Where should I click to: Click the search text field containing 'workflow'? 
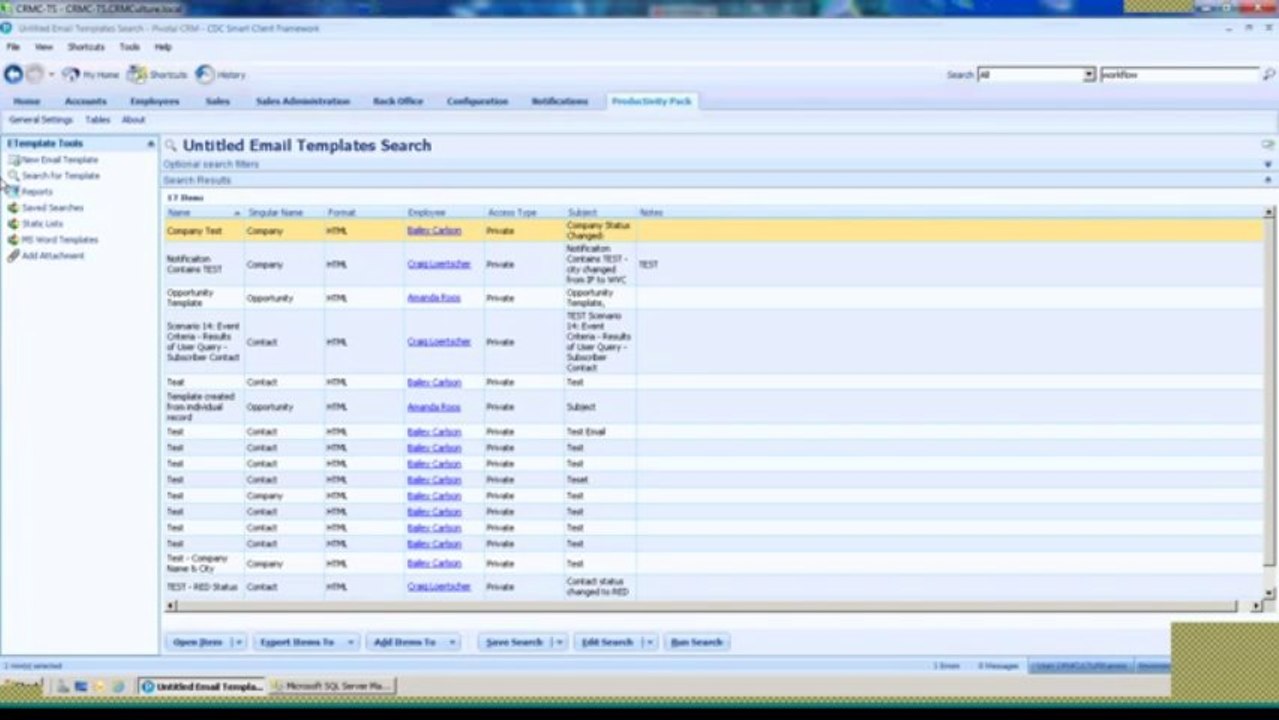(1179, 75)
